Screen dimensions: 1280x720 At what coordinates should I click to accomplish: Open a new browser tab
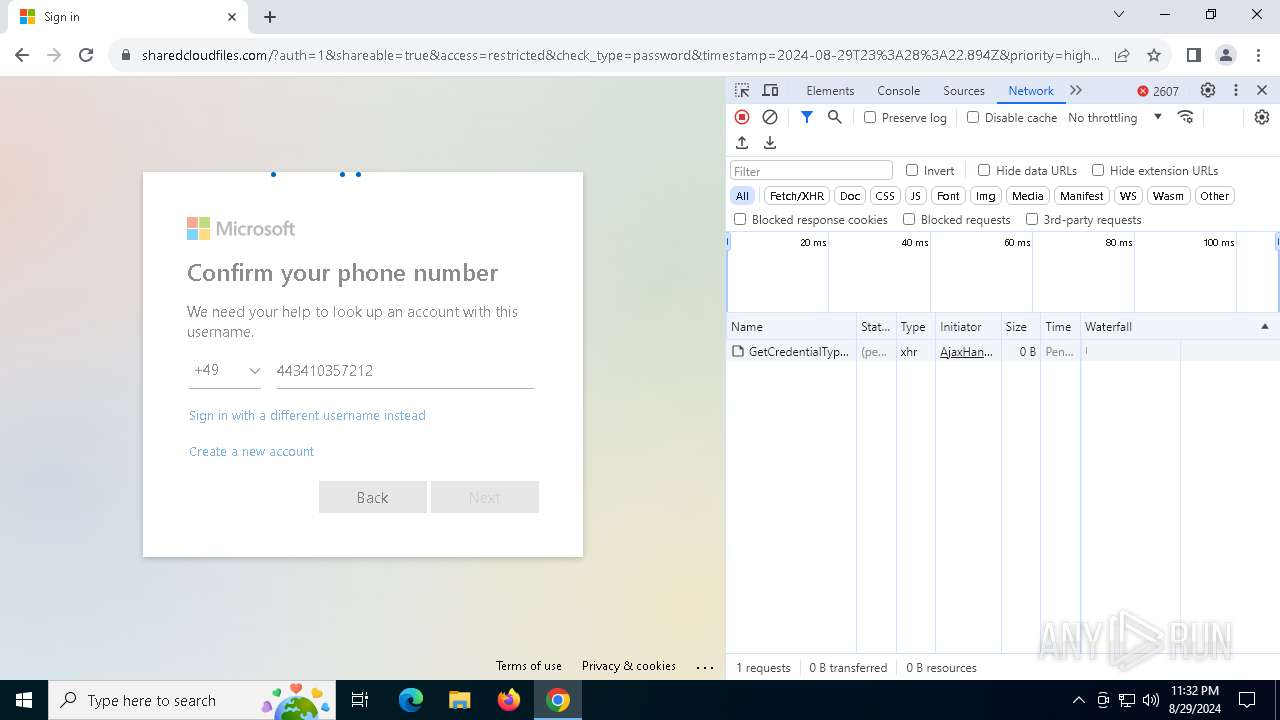click(270, 17)
